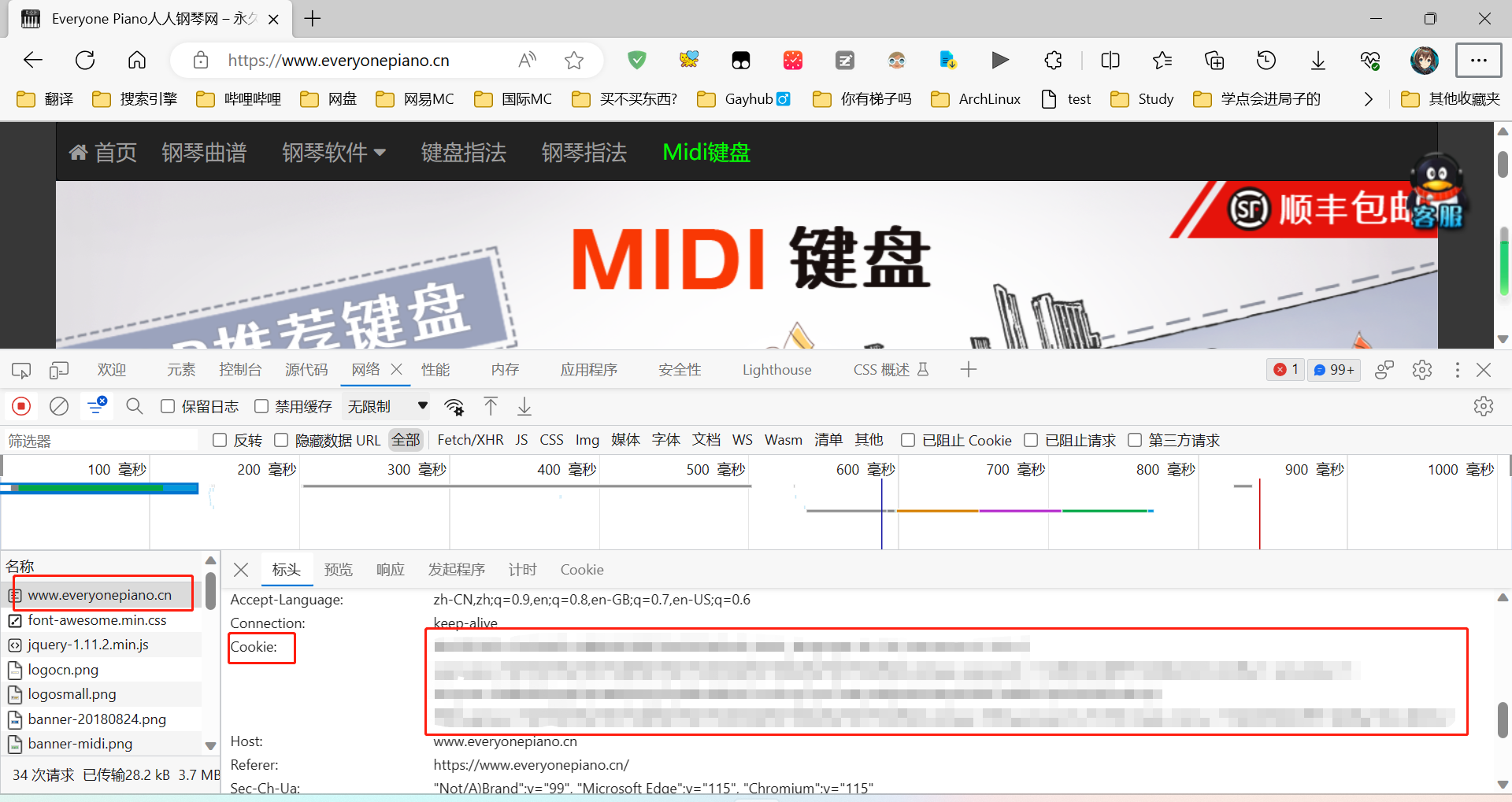This screenshot has height=802, width=1512.
Task: Open the 翻译 bookmark folder
Action: click(46, 99)
